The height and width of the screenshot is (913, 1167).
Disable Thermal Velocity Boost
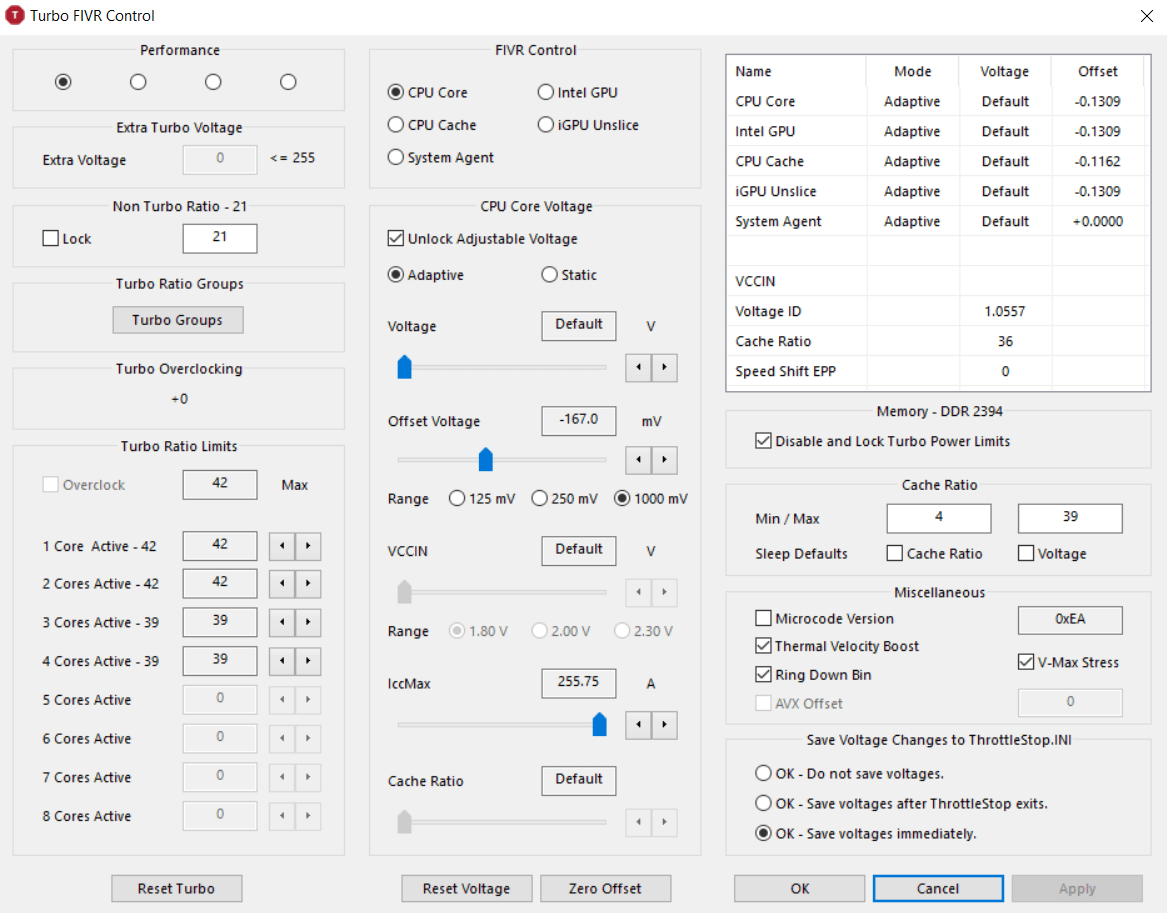[x=764, y=646]
